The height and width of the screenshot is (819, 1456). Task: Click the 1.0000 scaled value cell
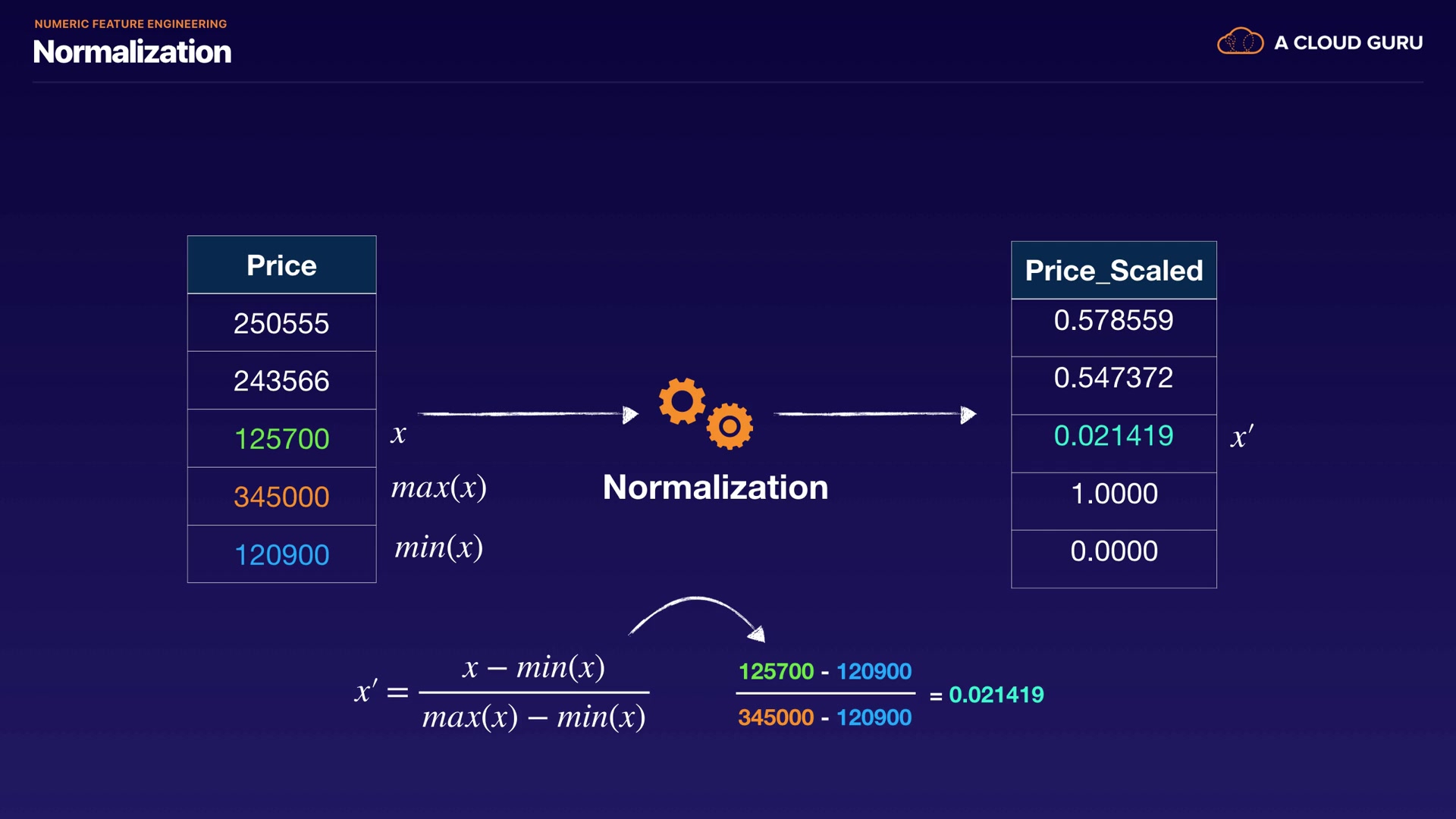(1113, 494)
